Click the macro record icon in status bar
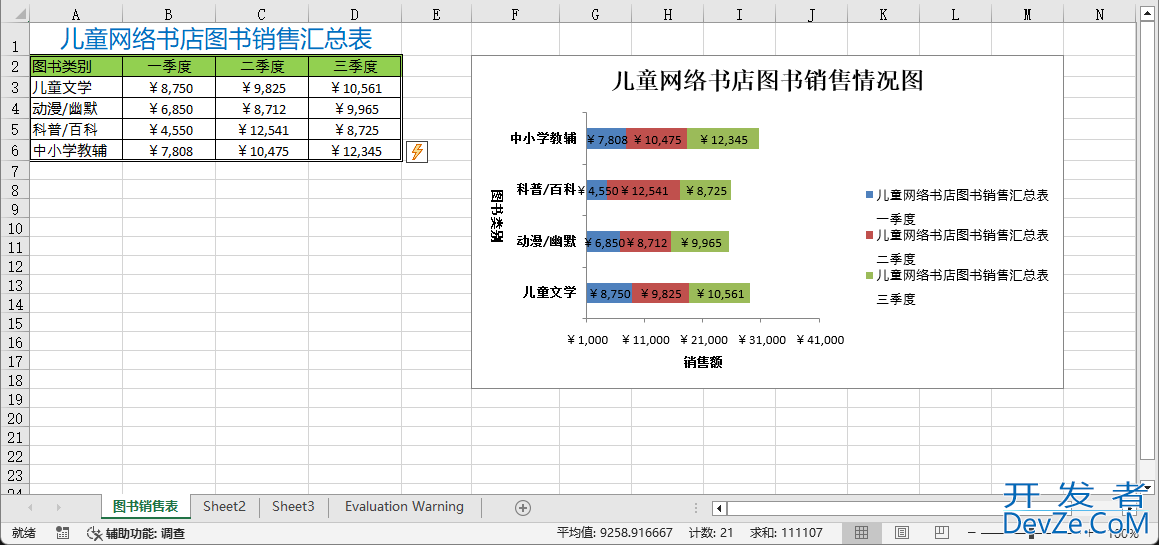This screenshot has width=1159, height=545. [x=63, y=532]
